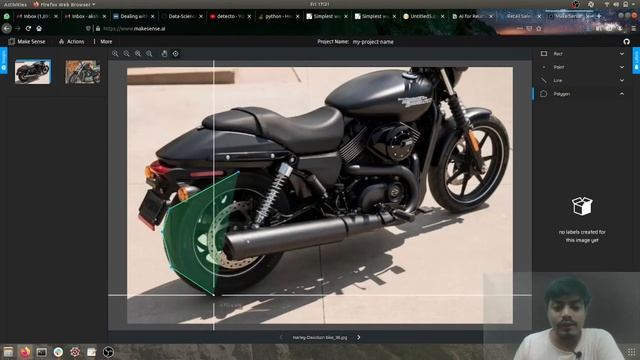Select the Polygon tool icon
The width and height of the screenshot is (640, 360).
544,94
